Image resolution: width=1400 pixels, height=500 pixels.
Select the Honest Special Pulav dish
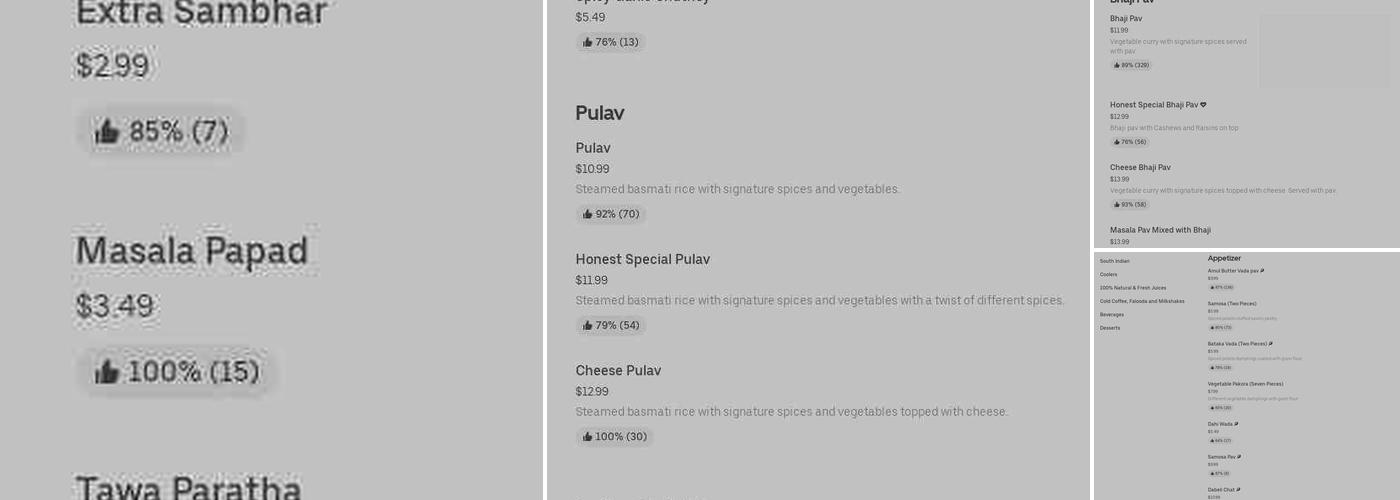[x=642, y=260]
